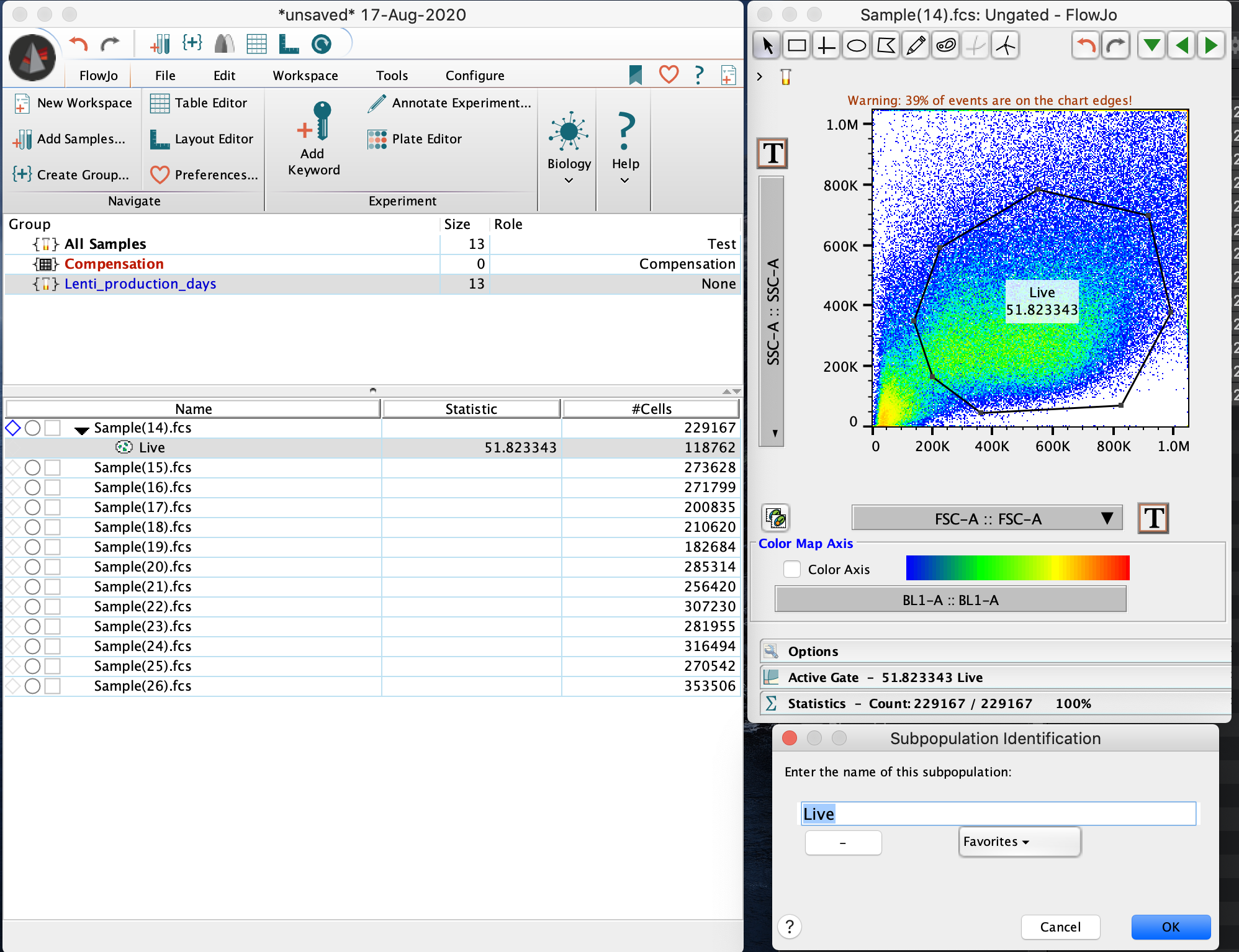Select the polygon gate tool
This screenshot has width=1239, height=952.
(886, 45)
